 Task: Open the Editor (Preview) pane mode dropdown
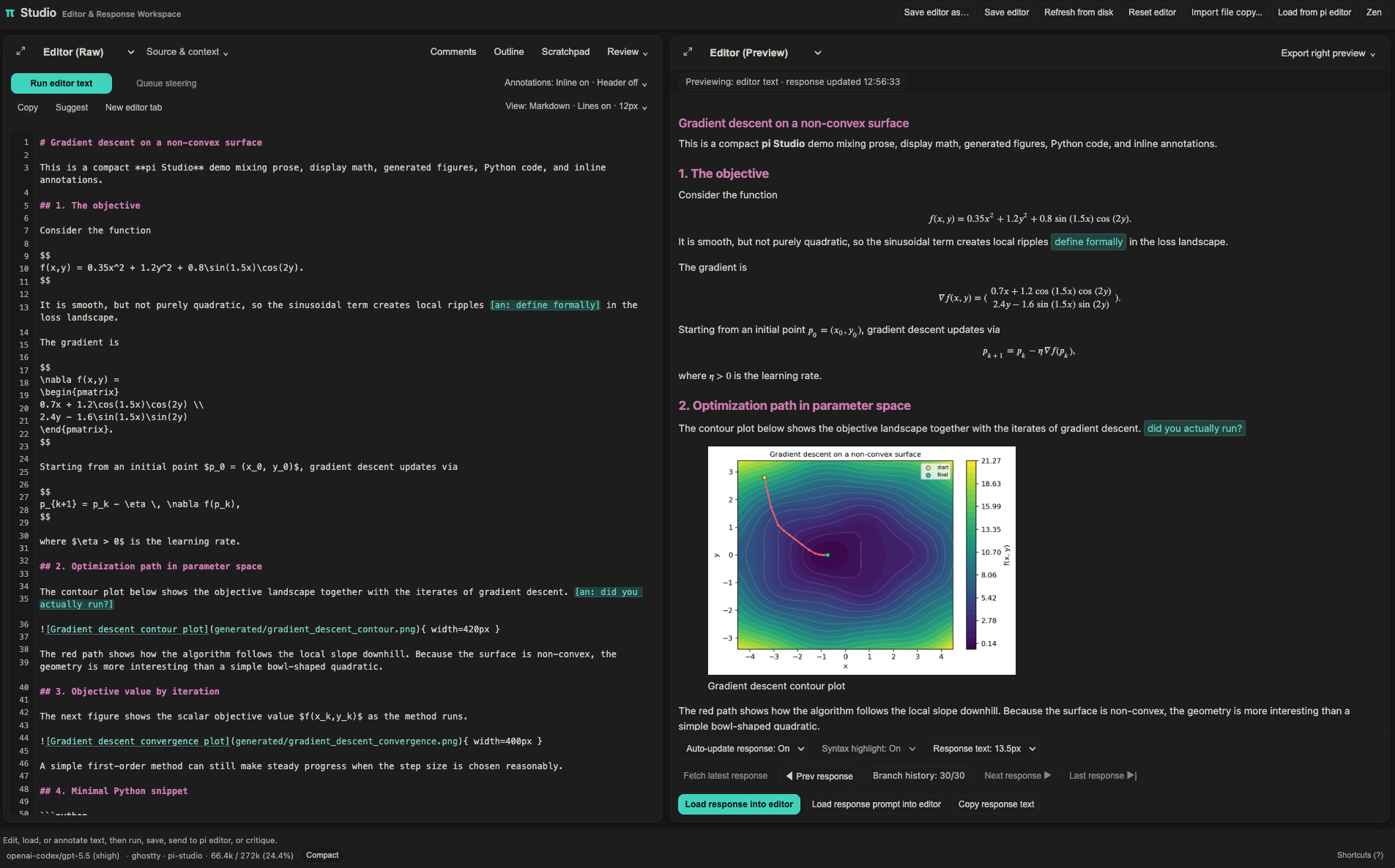765,53
